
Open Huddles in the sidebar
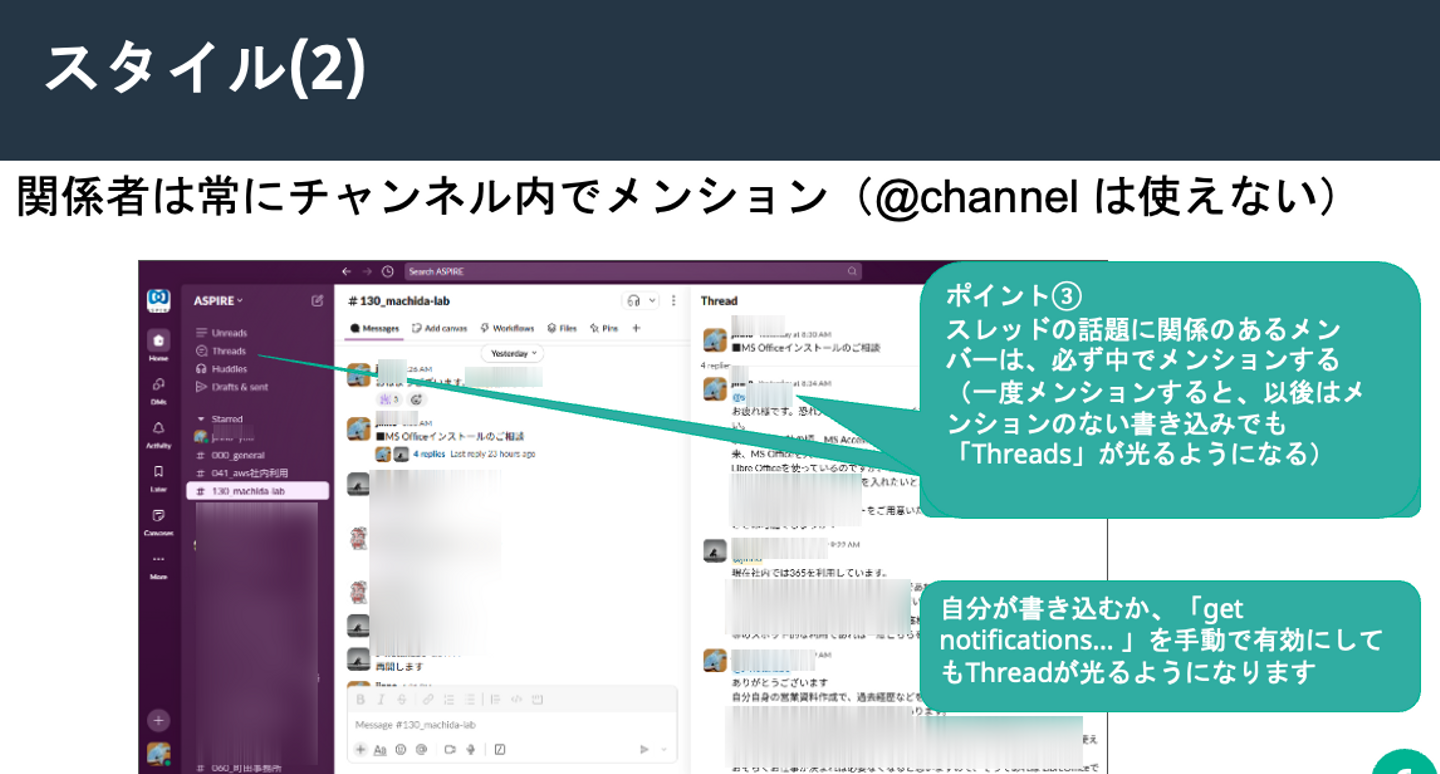tap(221, 369)
